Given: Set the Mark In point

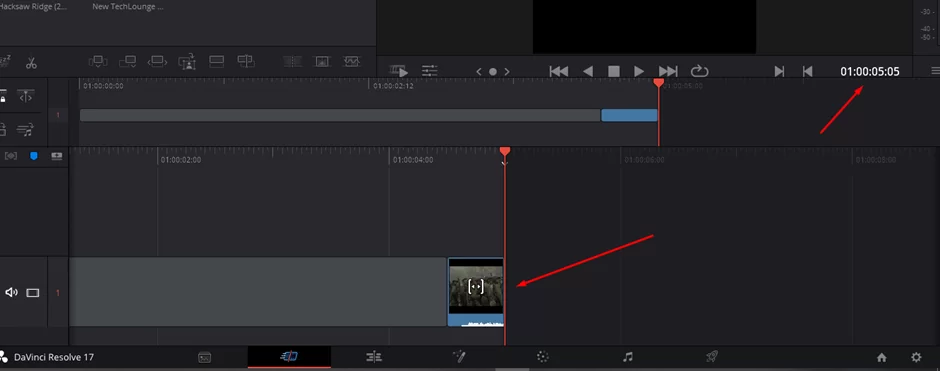Looking at the screenshot, I should (x=779, y=71).
